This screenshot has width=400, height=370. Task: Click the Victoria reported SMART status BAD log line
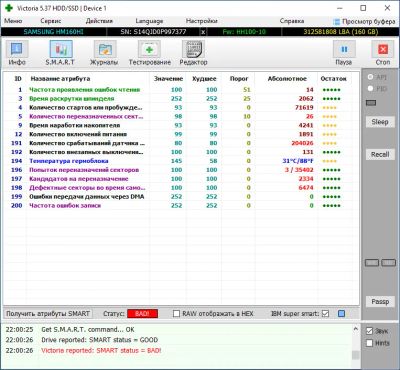[x=101, y=351]
